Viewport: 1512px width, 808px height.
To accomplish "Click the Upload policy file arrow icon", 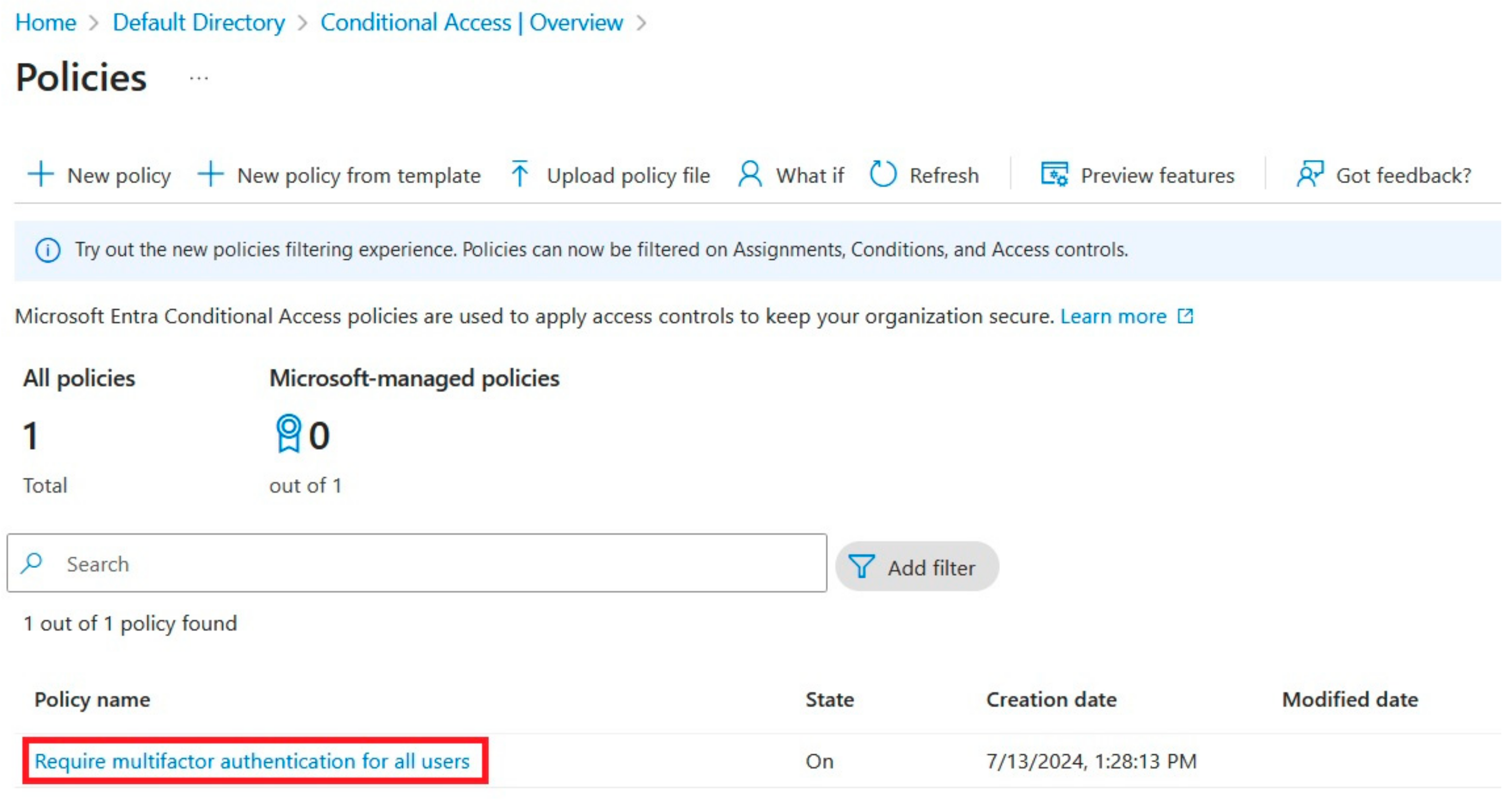I will click(520, 174).
